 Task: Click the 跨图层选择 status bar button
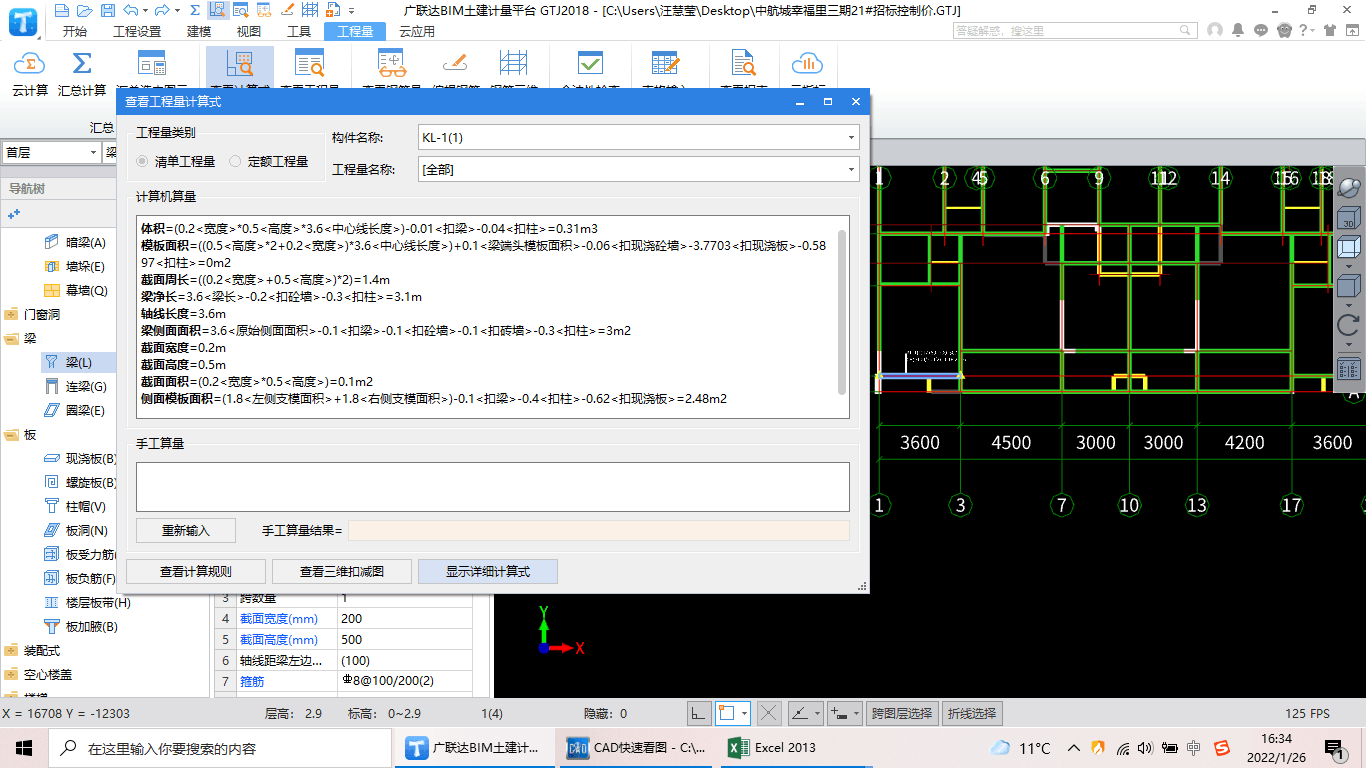tap(902, 713)
